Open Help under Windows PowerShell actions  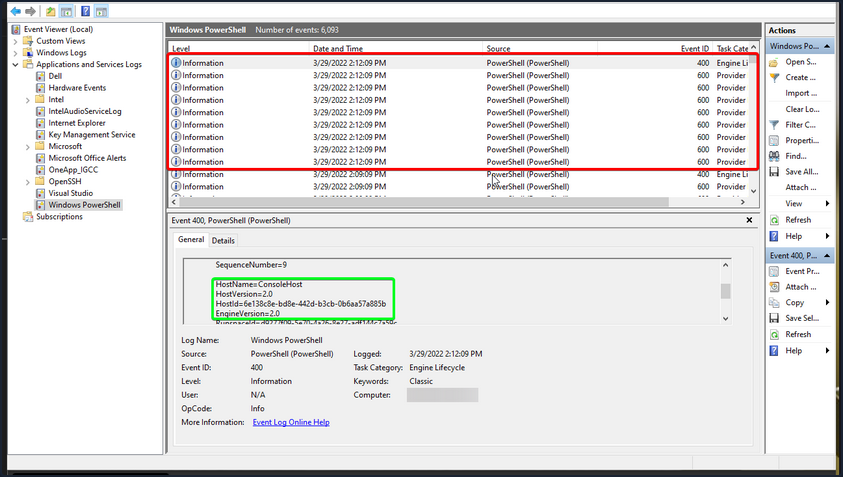[799, 236]
